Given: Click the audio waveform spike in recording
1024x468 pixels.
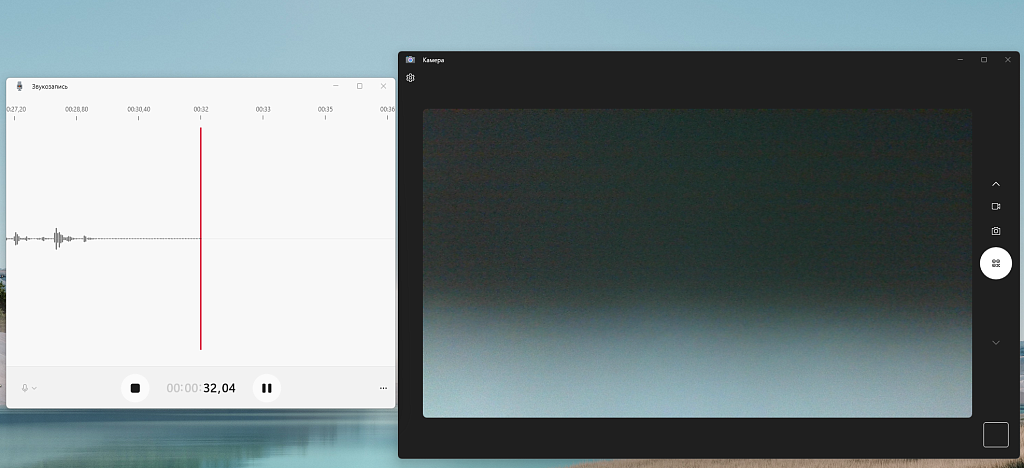Looking at the screenshot, I should pos(57,238).
